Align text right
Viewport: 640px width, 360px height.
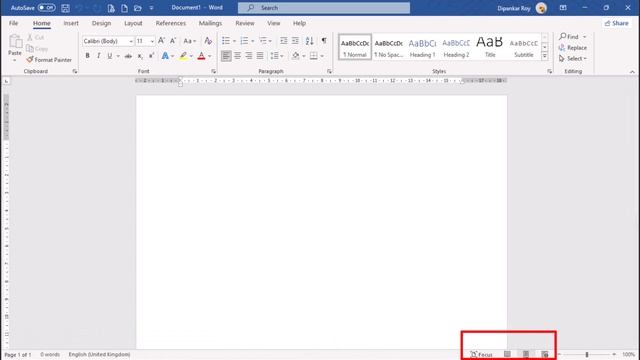coord(249,56)
